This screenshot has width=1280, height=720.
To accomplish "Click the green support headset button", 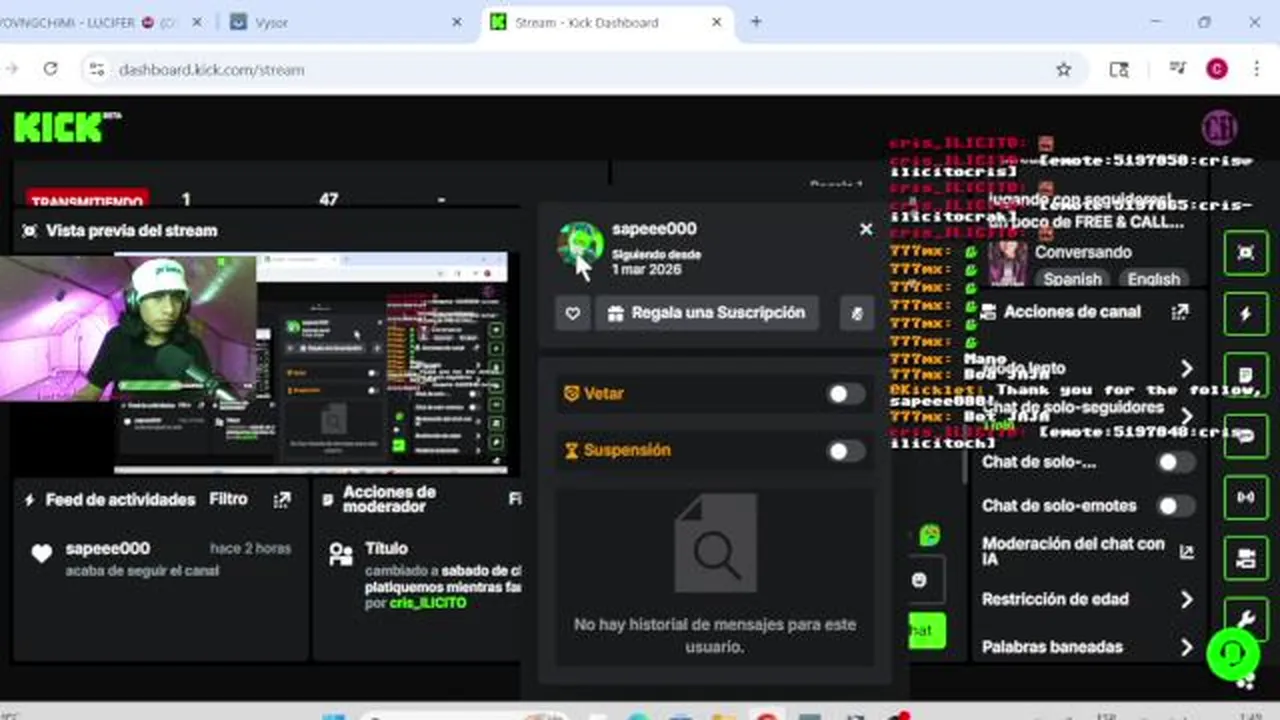I will (1233, 654).
